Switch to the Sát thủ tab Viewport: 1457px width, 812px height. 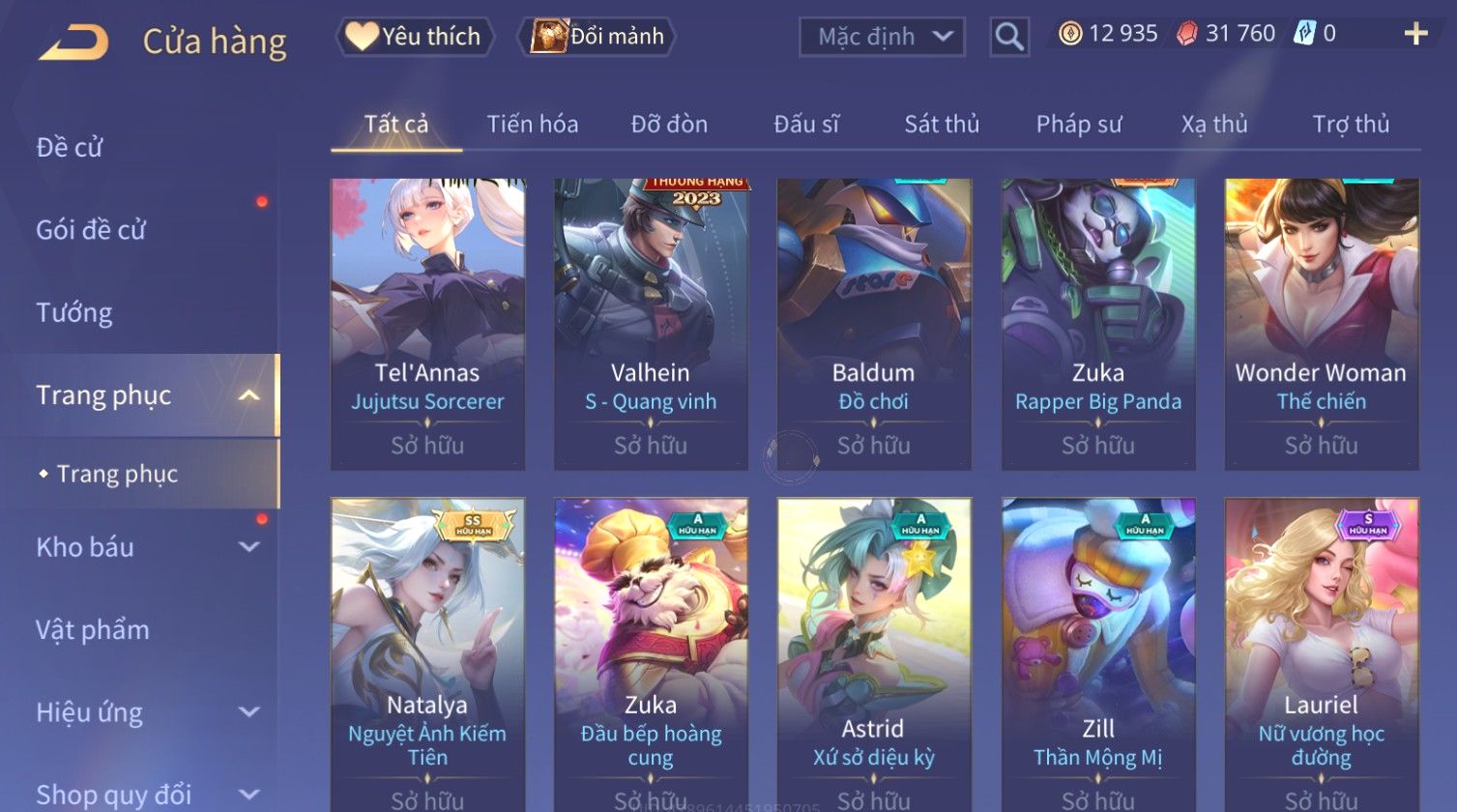942,124
